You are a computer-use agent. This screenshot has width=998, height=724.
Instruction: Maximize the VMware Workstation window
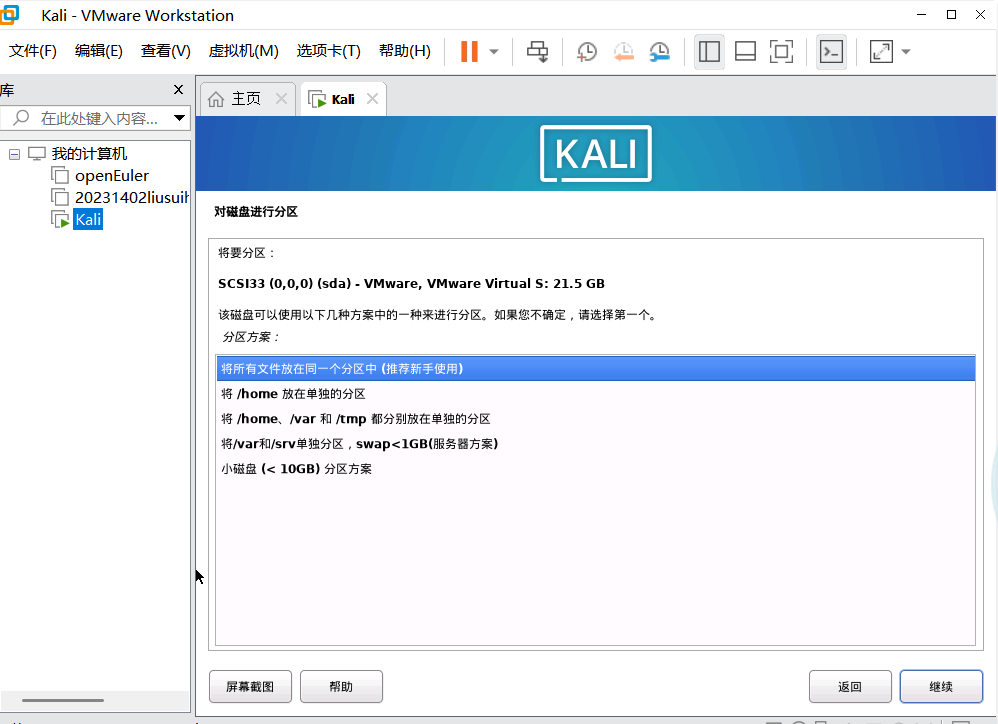tap(952, 15)
